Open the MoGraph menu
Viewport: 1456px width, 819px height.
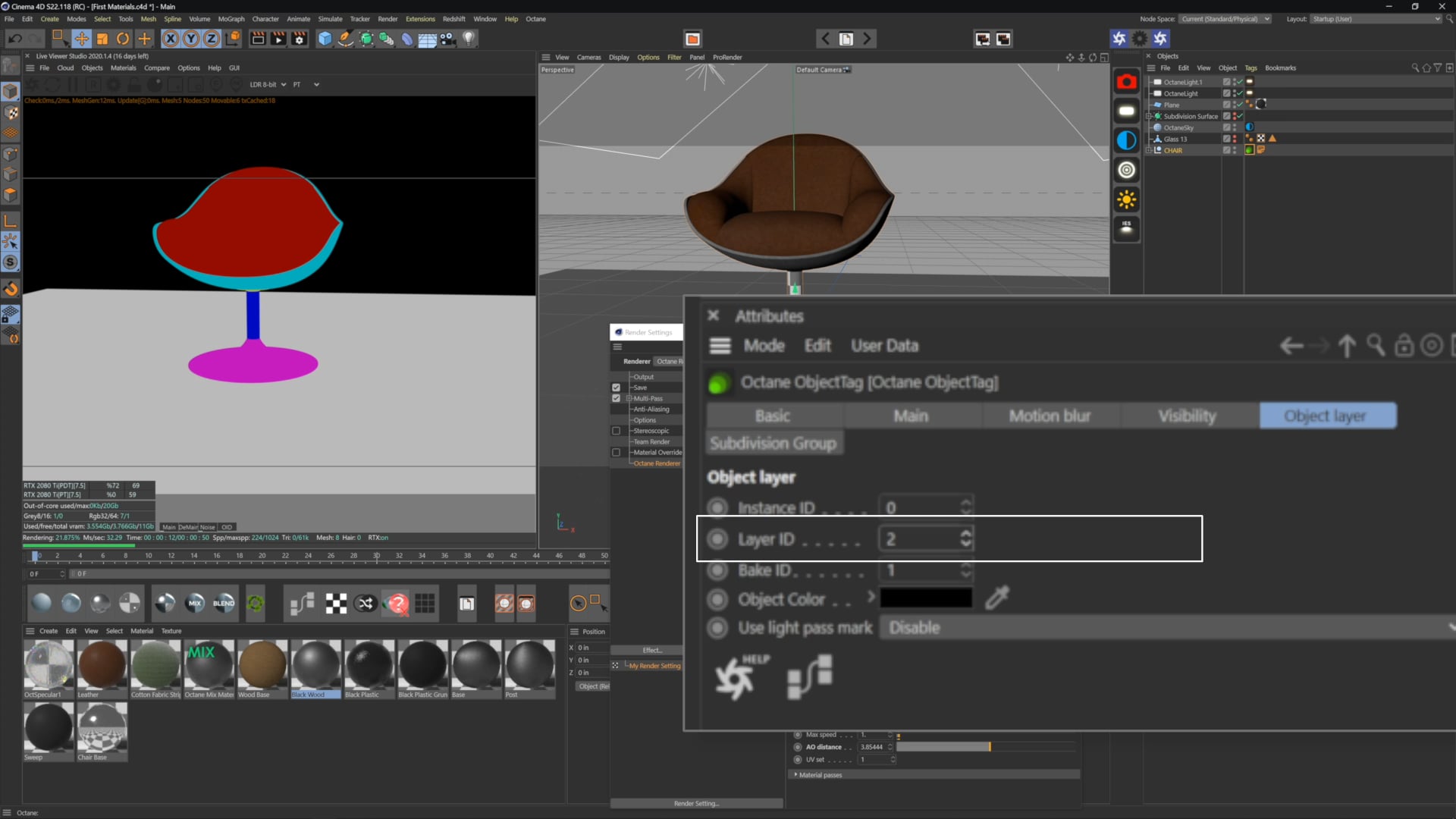pos(231,19)
